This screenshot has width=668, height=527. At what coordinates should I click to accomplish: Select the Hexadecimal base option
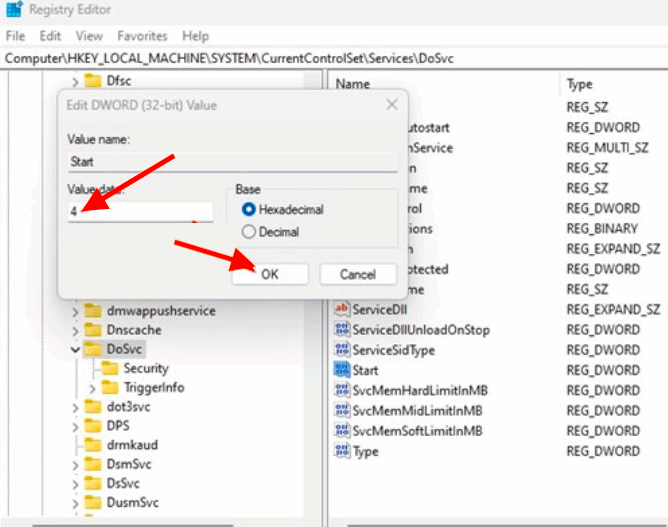[x=248, y=210]
